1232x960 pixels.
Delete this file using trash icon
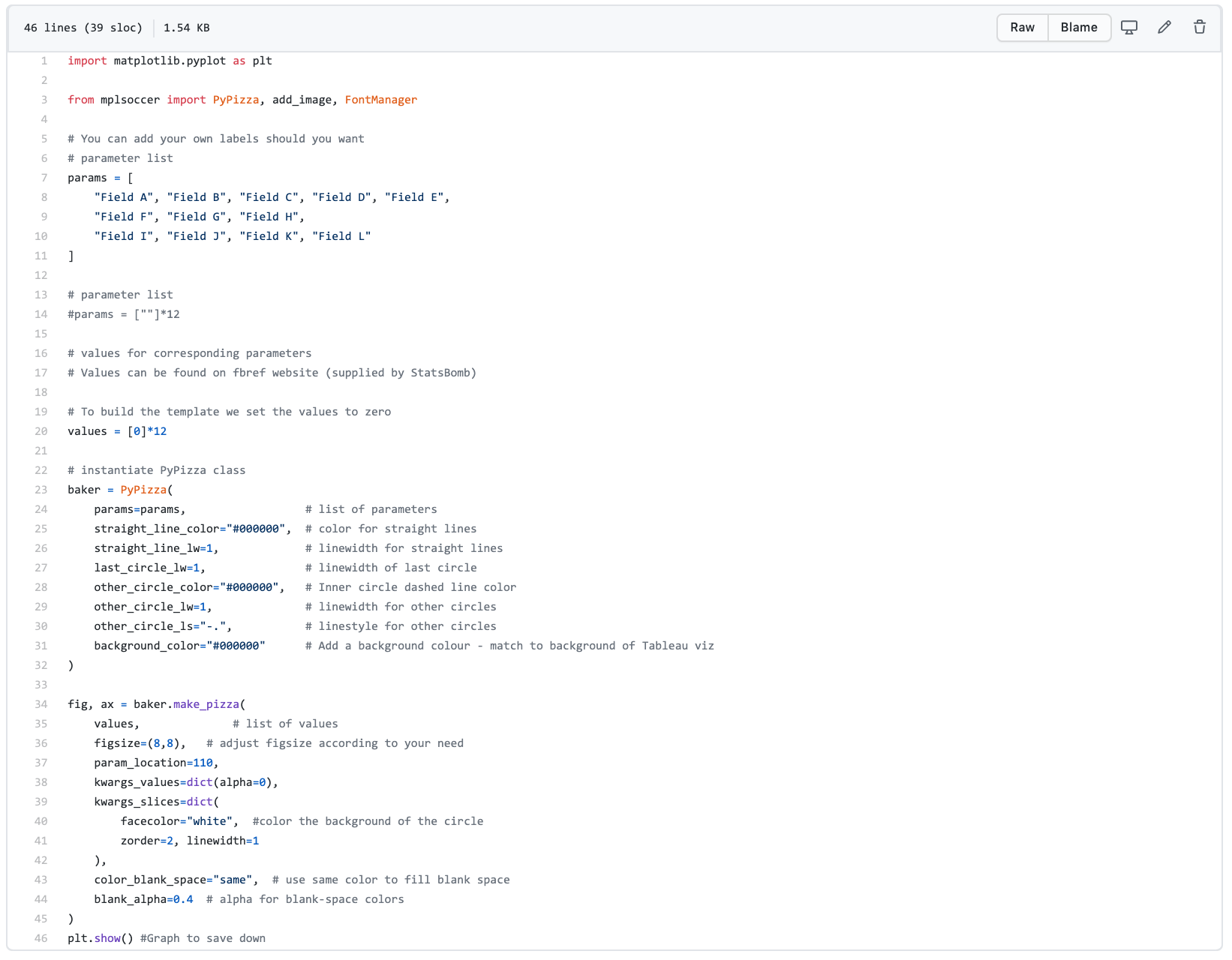pyautogui.click(x=1199, y=28)
